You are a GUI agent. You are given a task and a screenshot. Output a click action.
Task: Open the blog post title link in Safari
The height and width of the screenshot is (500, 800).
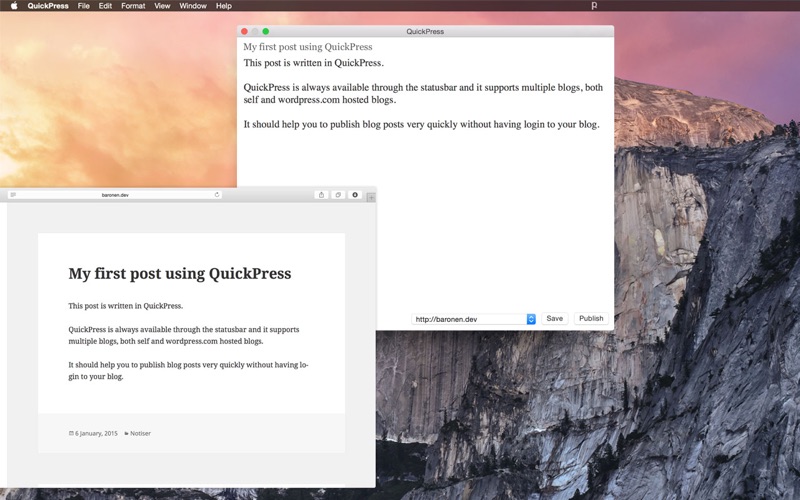180,273
